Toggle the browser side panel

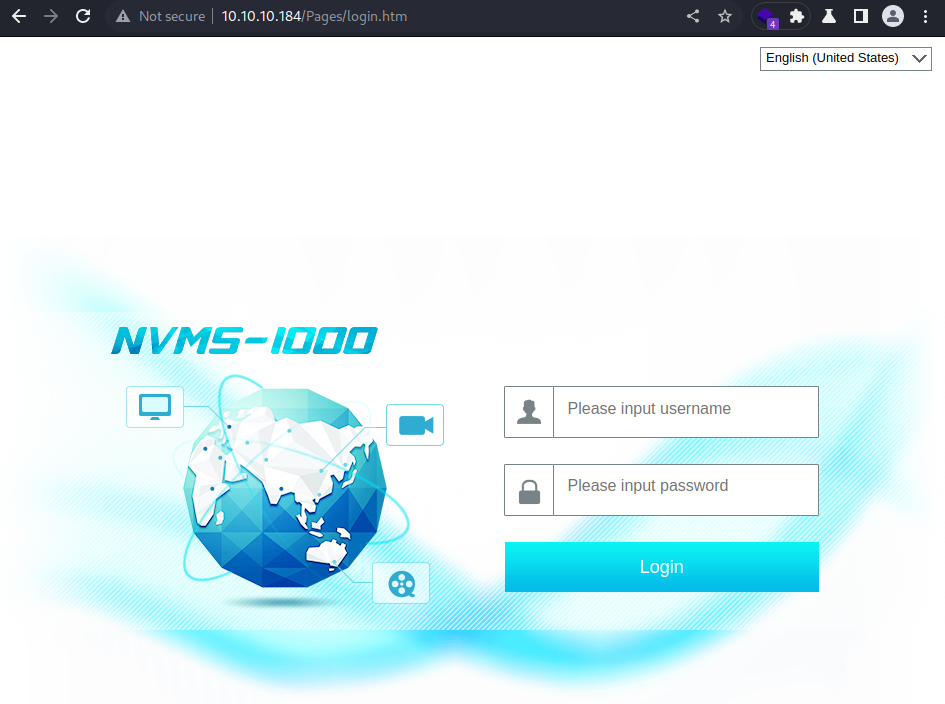point(861,16)
